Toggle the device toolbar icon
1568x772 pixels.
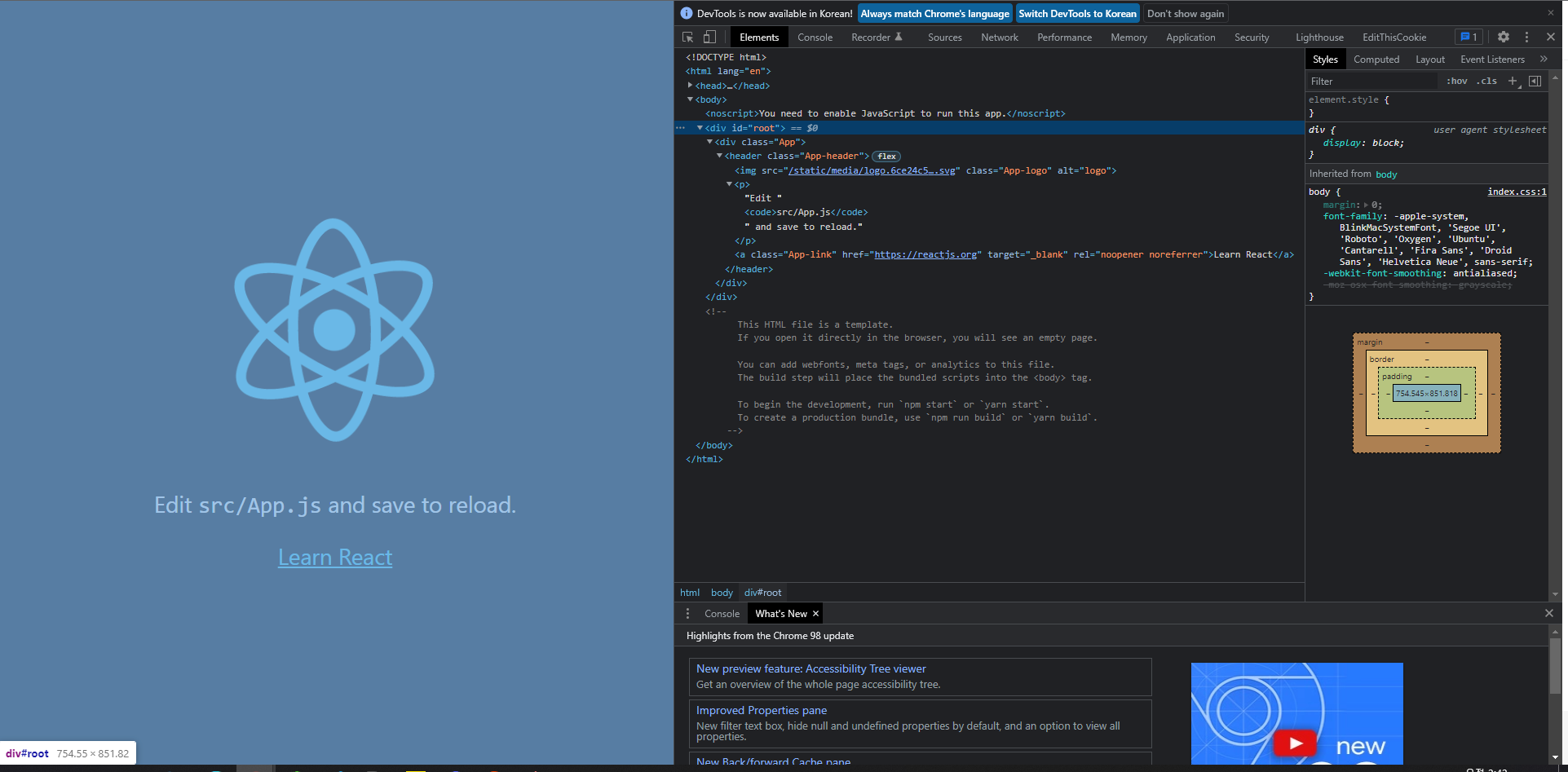[710, 37]
